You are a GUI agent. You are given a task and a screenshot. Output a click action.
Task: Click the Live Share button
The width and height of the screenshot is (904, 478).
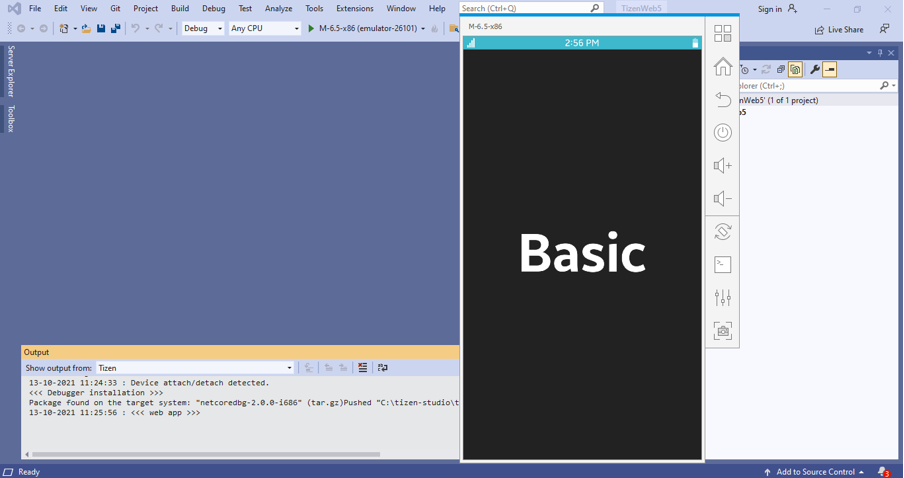pos(839,30)
